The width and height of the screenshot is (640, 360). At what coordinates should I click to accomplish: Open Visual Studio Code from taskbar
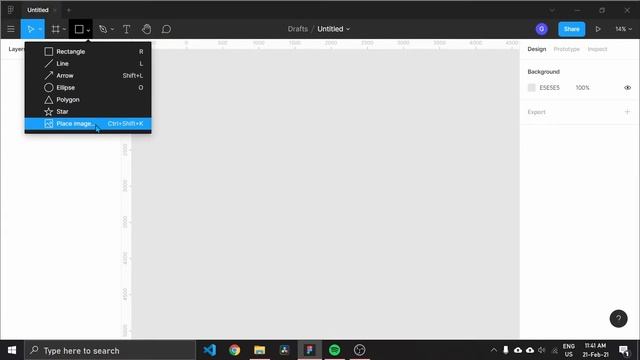click(209, 350)
